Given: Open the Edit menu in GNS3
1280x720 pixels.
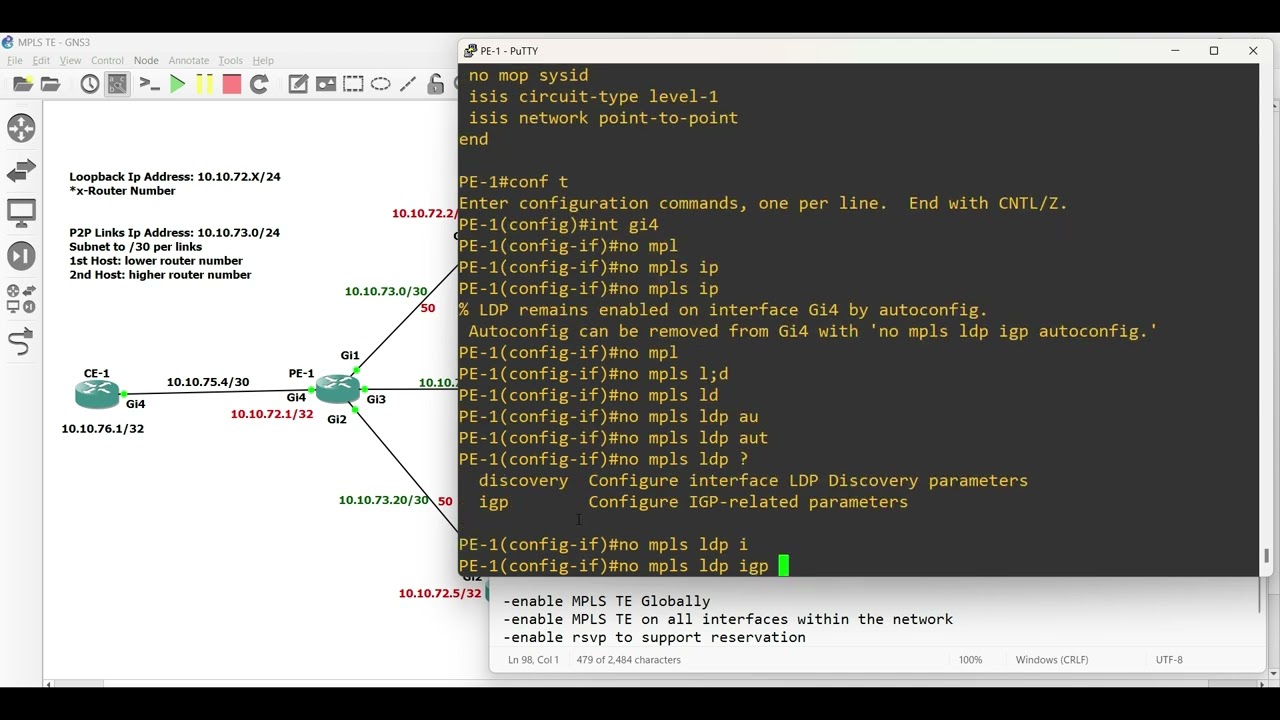Looking at the screenshot, I should tap(41, 61).
